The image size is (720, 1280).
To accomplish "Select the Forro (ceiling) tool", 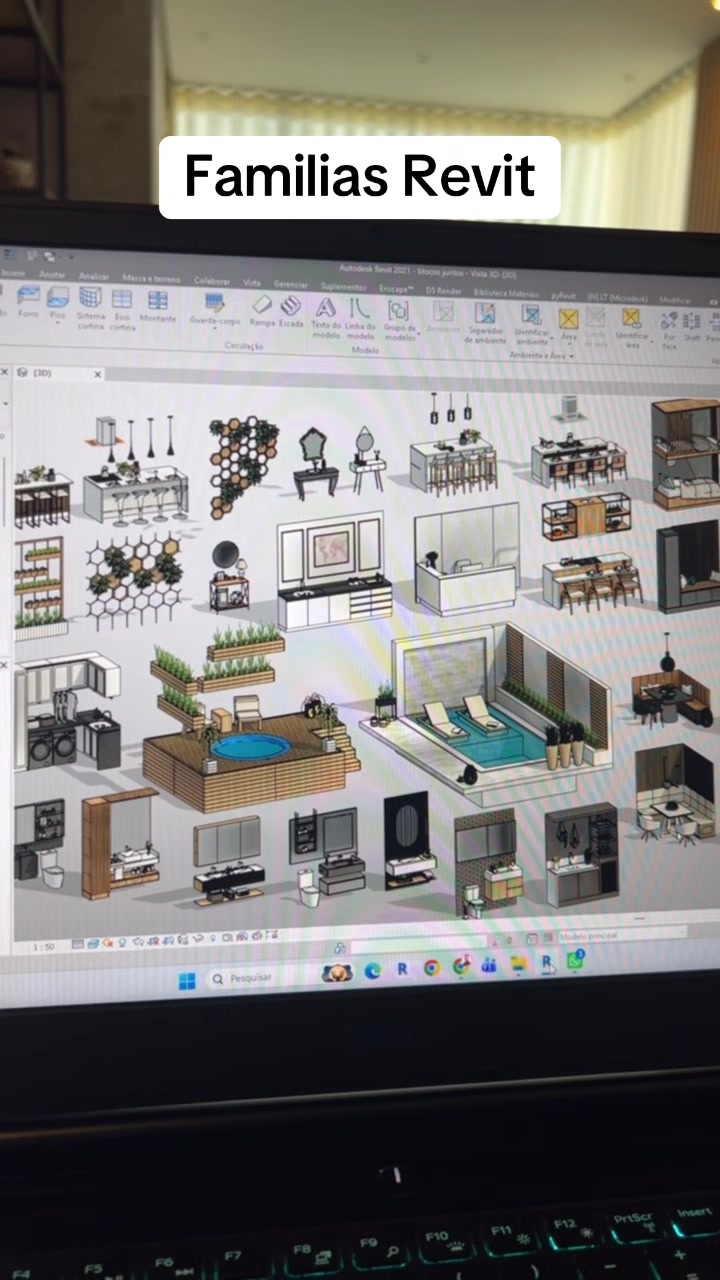I will 28,300.
